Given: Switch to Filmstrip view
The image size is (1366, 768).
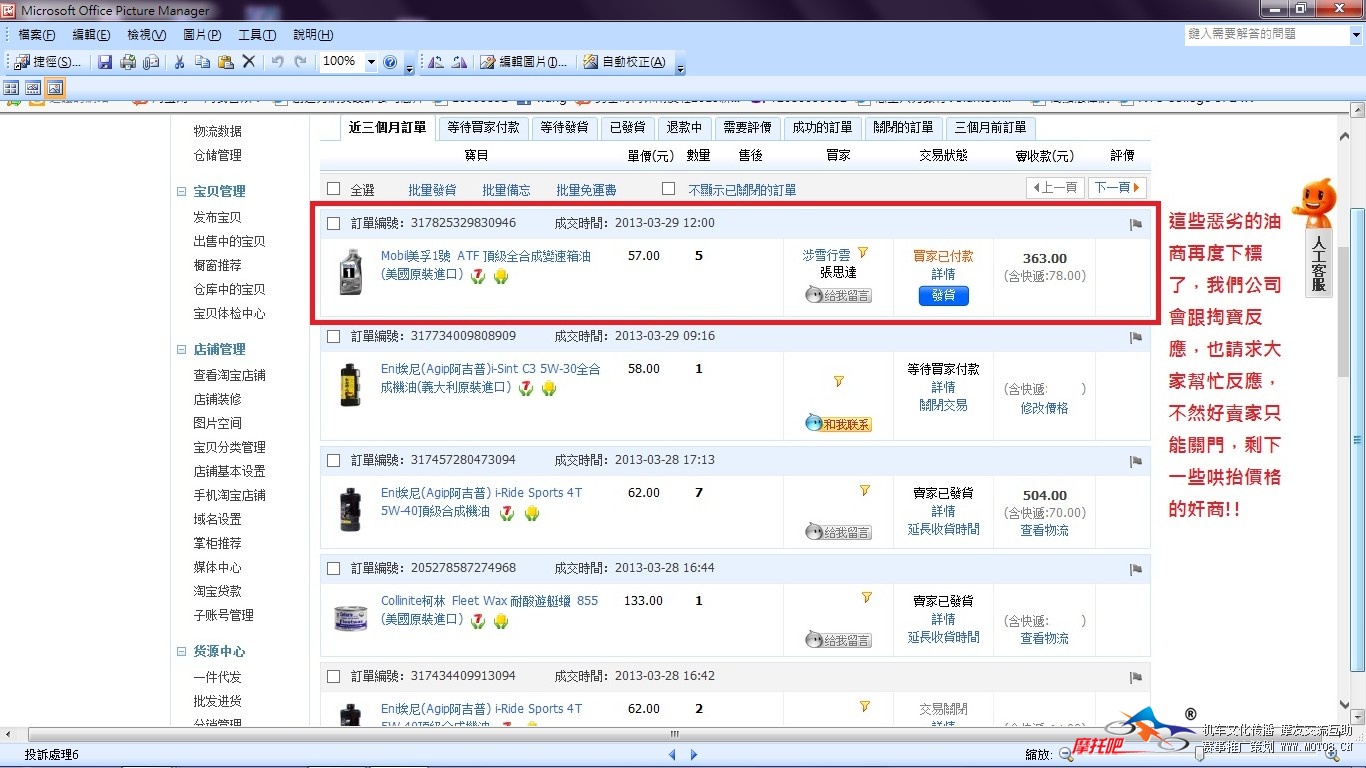Looking at the screenshot, I should click(x=33, y=88).
